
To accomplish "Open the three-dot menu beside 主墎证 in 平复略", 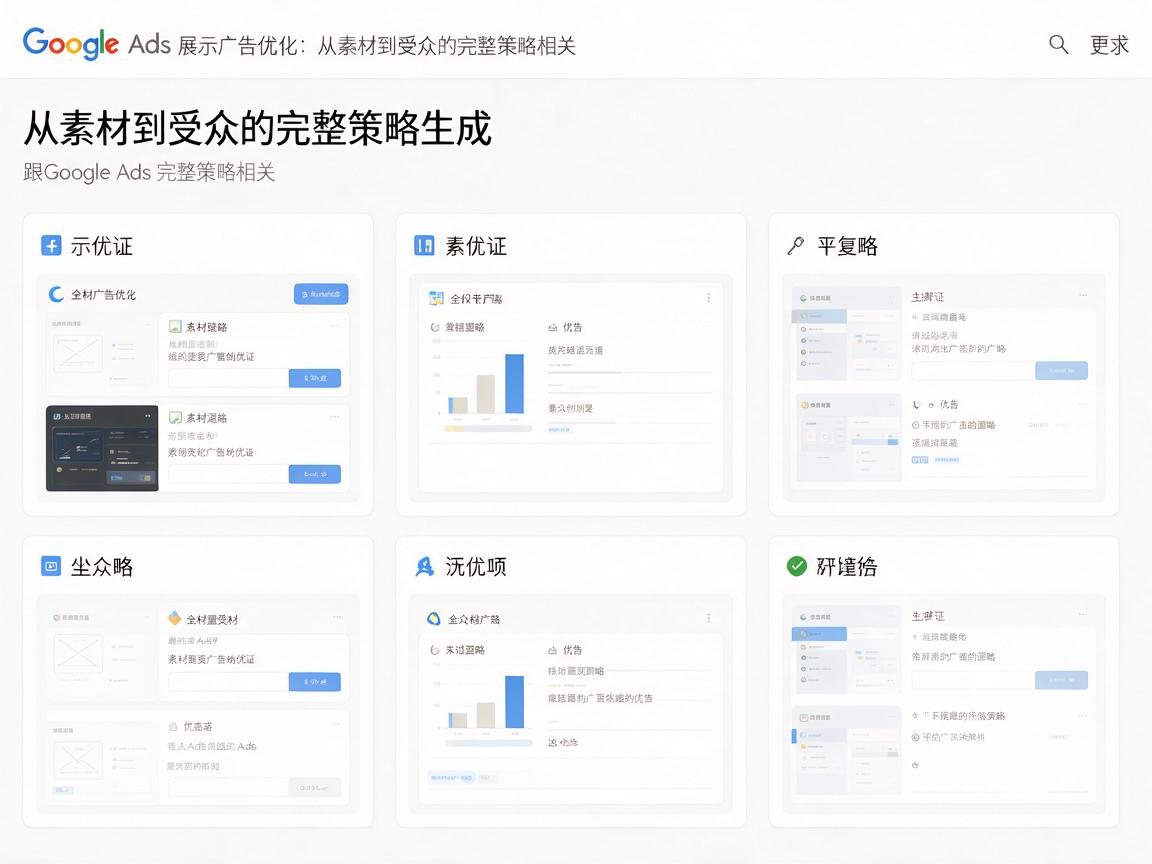I will tap(1083, 295).
